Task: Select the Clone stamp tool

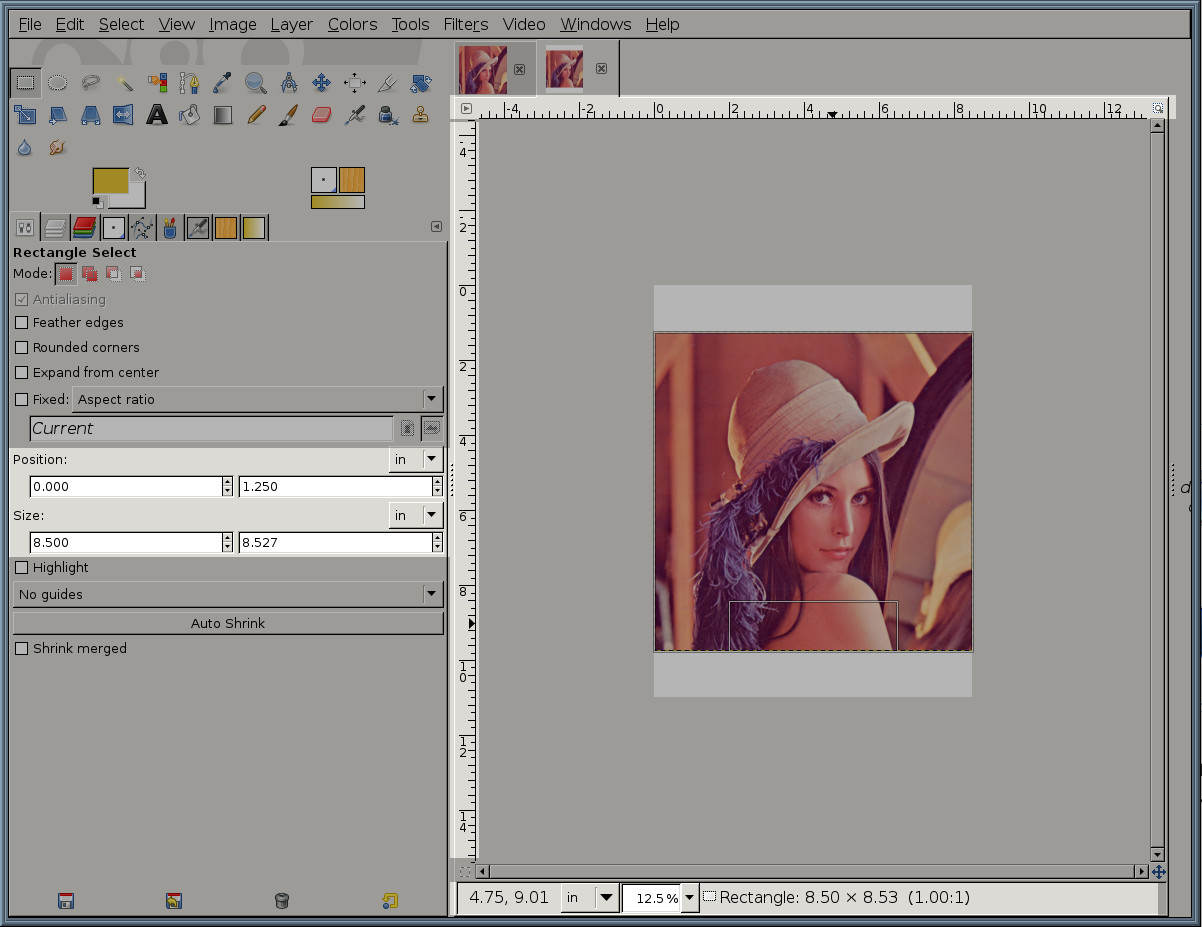Action: click(421, 115)
